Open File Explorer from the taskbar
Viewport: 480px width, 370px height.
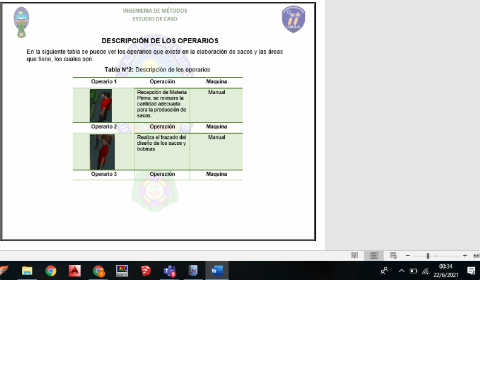click(27, 271)
